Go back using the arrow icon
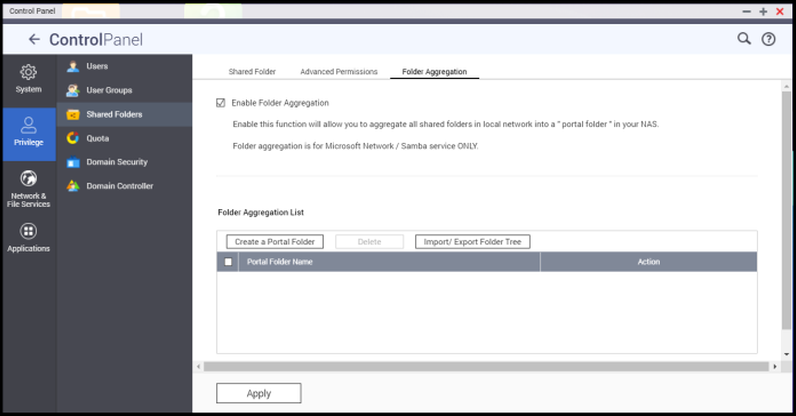Image resolution: width=796 pixels, height=416 pixels. (x=34, y=39)
